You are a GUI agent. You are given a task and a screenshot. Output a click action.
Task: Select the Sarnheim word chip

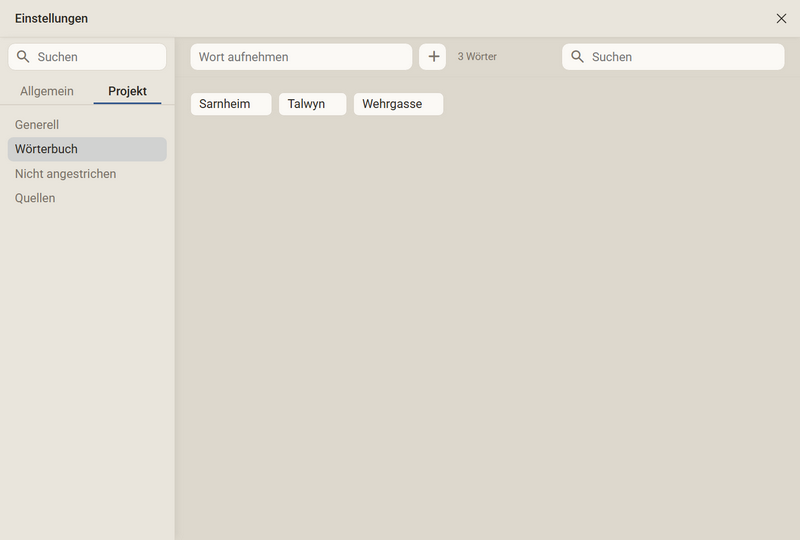click(231, 104)
